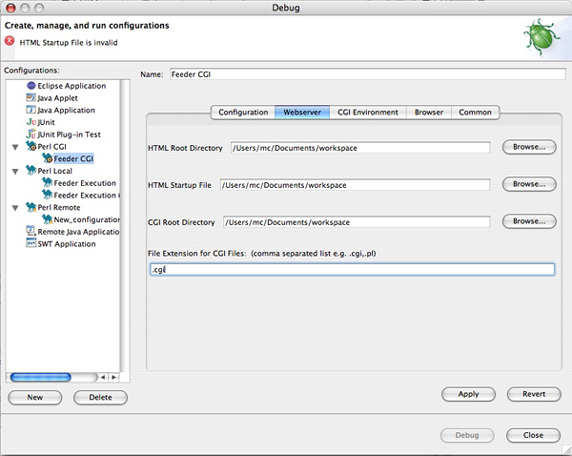Collapse the Perl Local tree node
This screenshot has height=456, width=572.
15,171
